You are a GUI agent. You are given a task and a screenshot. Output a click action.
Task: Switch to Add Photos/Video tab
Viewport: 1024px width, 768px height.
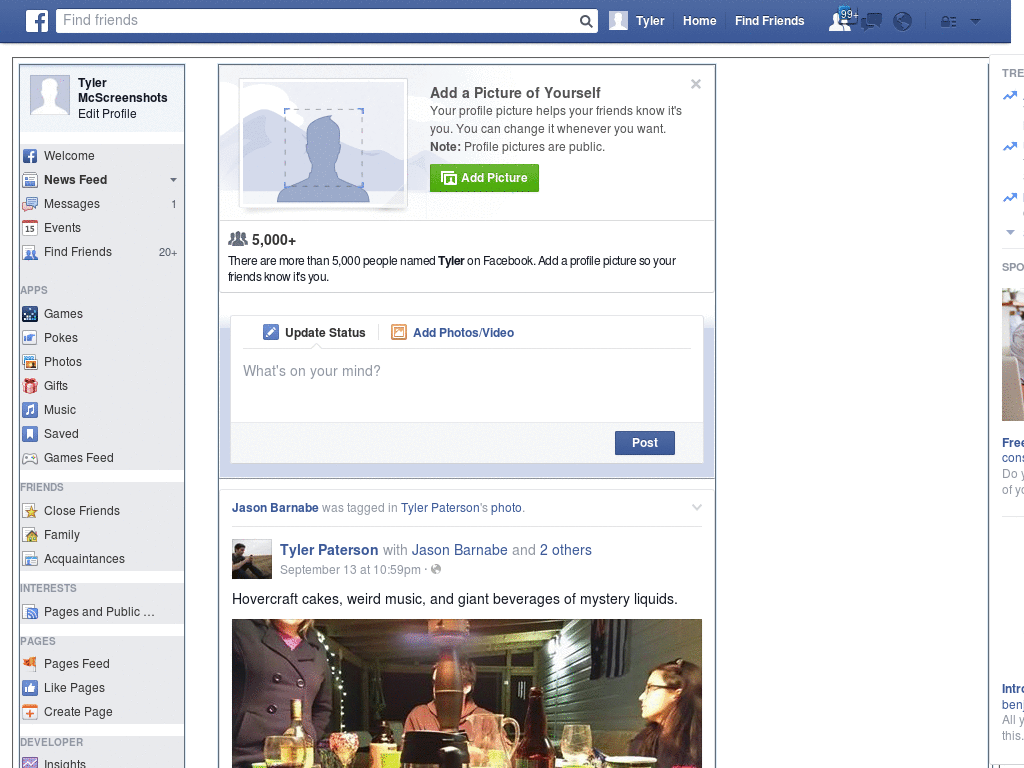453,332
